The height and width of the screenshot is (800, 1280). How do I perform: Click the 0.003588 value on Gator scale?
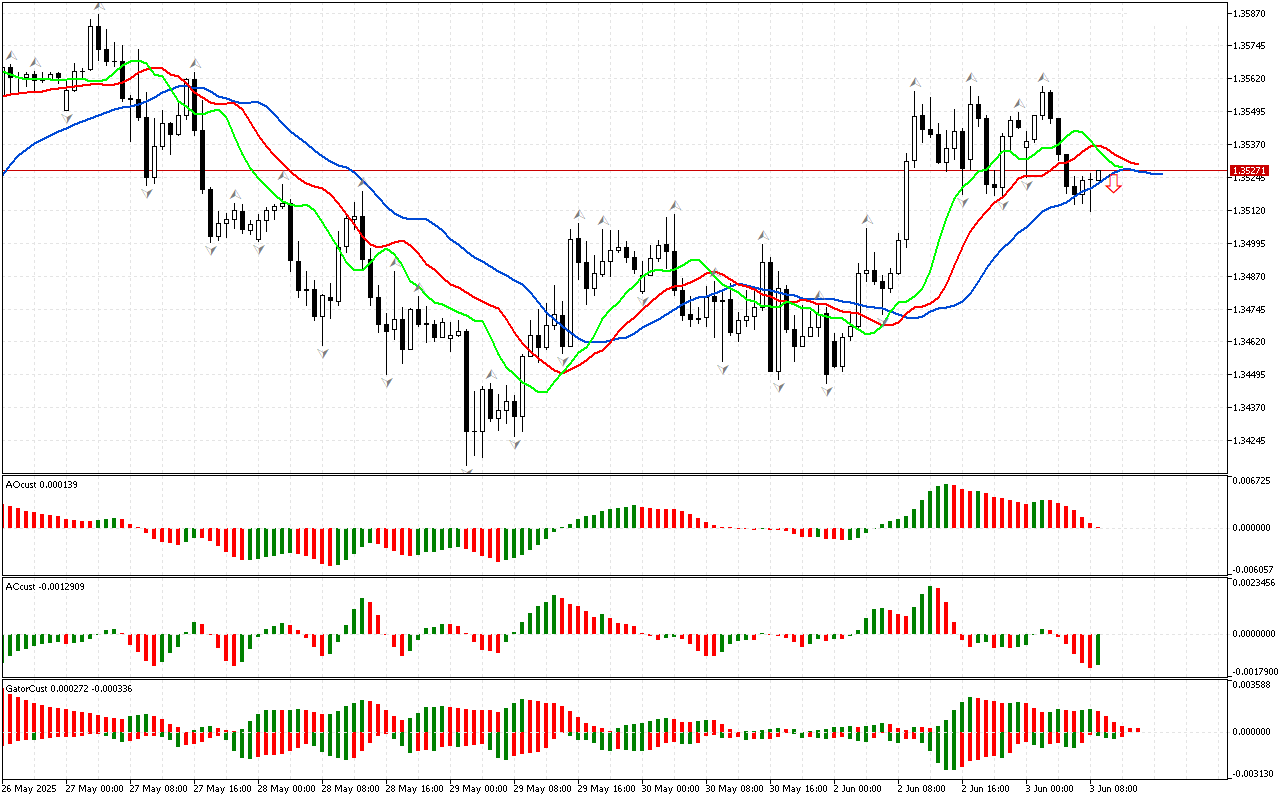(x=1251, y=685)
